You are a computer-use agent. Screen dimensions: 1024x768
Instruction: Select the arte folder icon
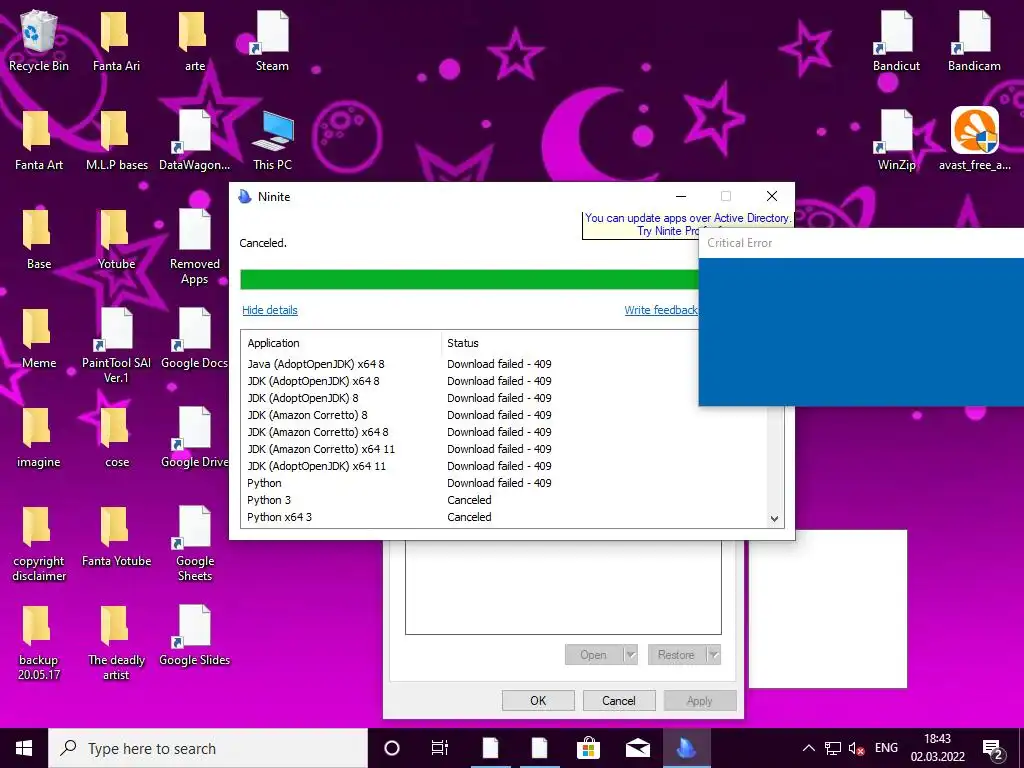point(194,40)
